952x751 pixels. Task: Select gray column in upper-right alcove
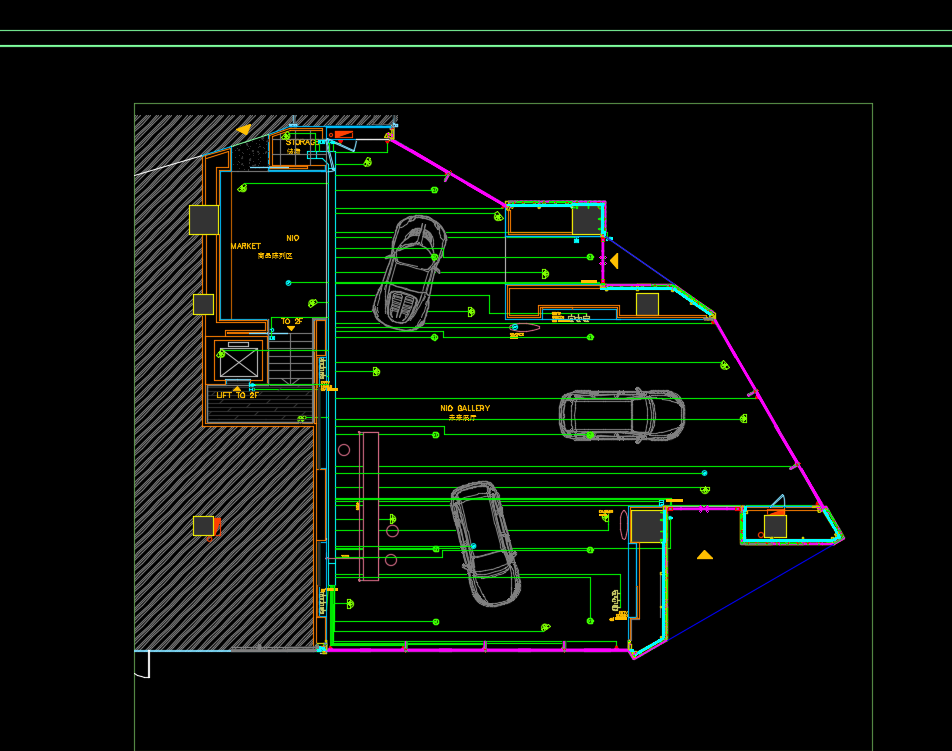tap(586, 220)
